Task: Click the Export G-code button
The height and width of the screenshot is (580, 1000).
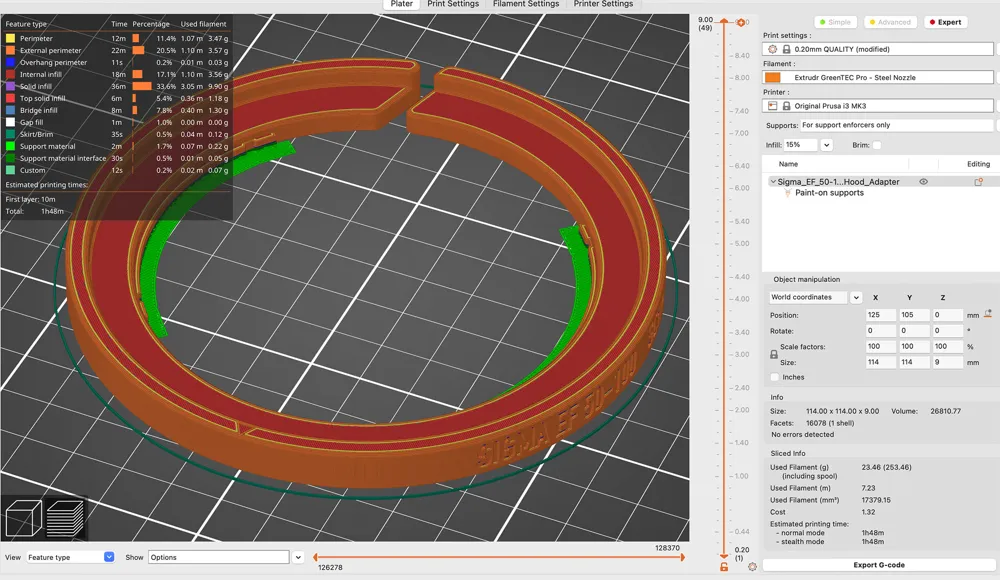Action: coord(878,565)
